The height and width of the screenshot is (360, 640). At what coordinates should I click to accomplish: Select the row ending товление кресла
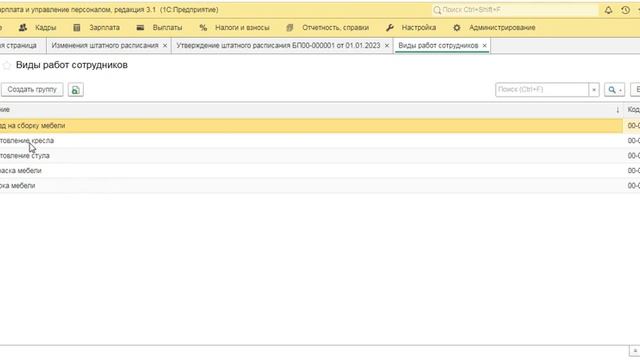pos(311,141)
